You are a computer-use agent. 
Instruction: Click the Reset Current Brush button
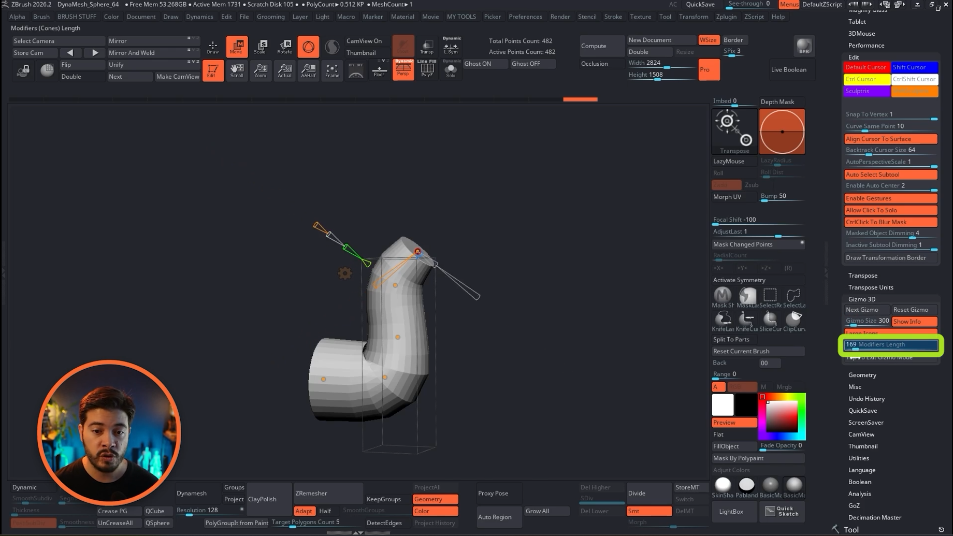click(758, 351)
